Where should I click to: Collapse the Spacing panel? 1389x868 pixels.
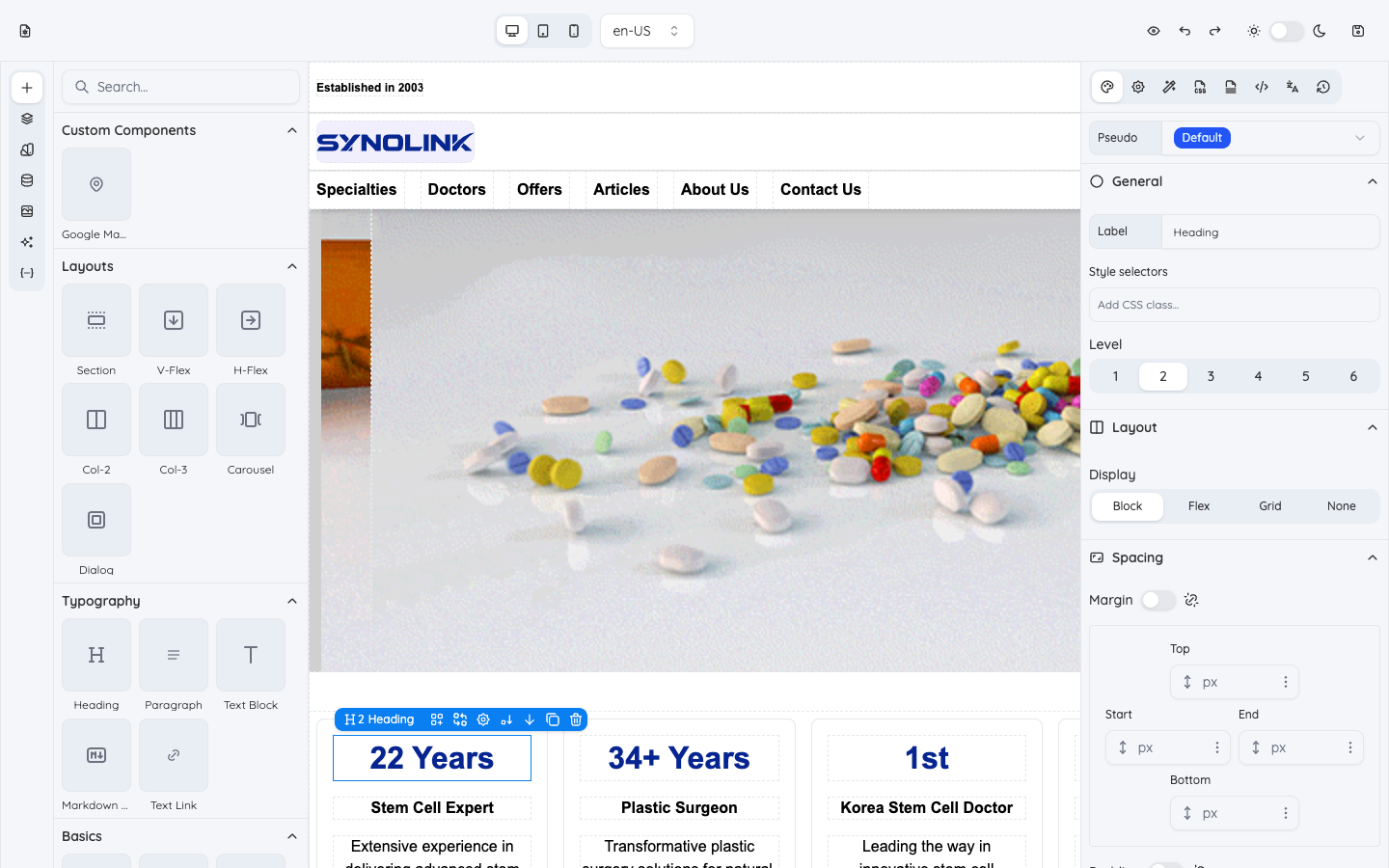(1373, 557)
